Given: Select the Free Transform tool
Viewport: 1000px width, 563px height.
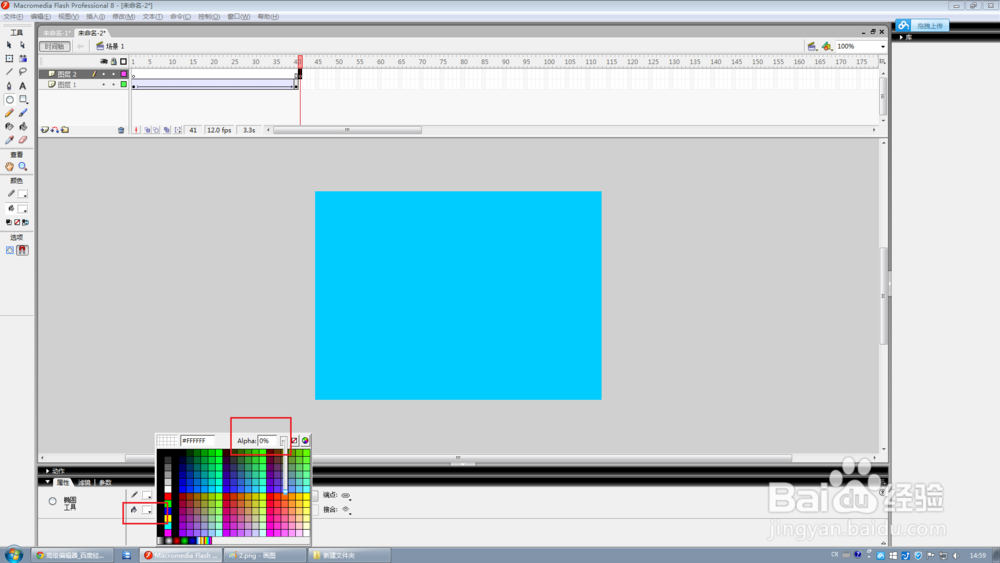Looking at the screenshot, I should point(9,59).
